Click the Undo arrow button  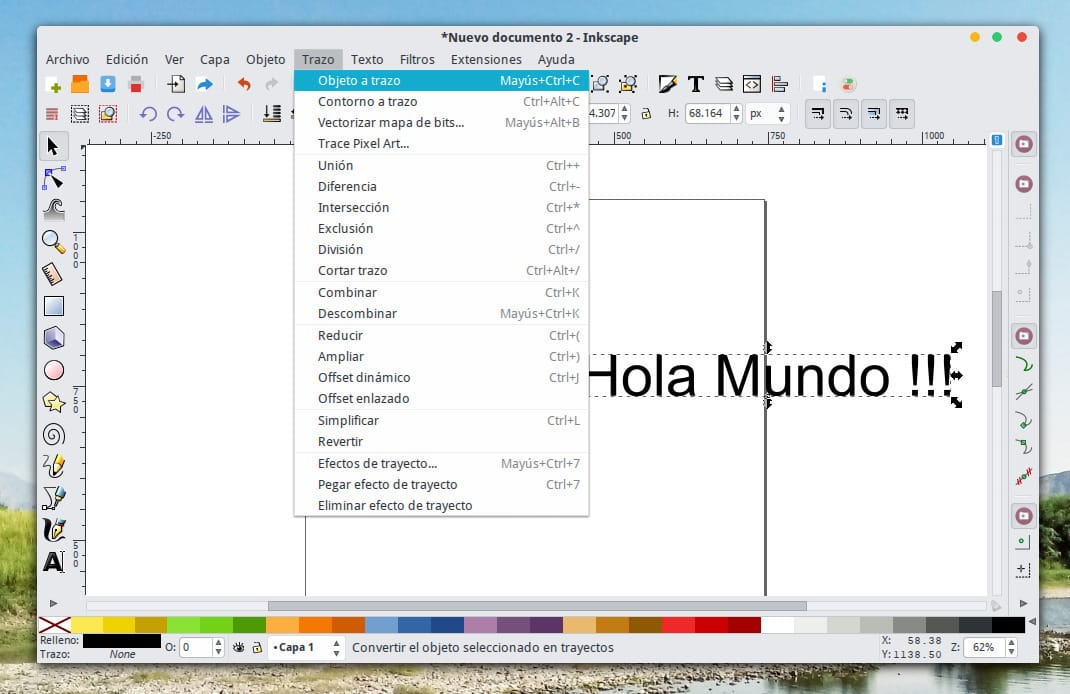[x=245, y=83]
